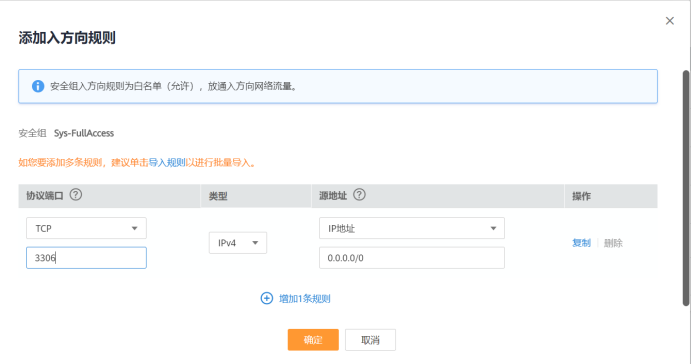Close the add inbound rule dialog
This screenshot has height=364, width=692.
coord(669,21)
